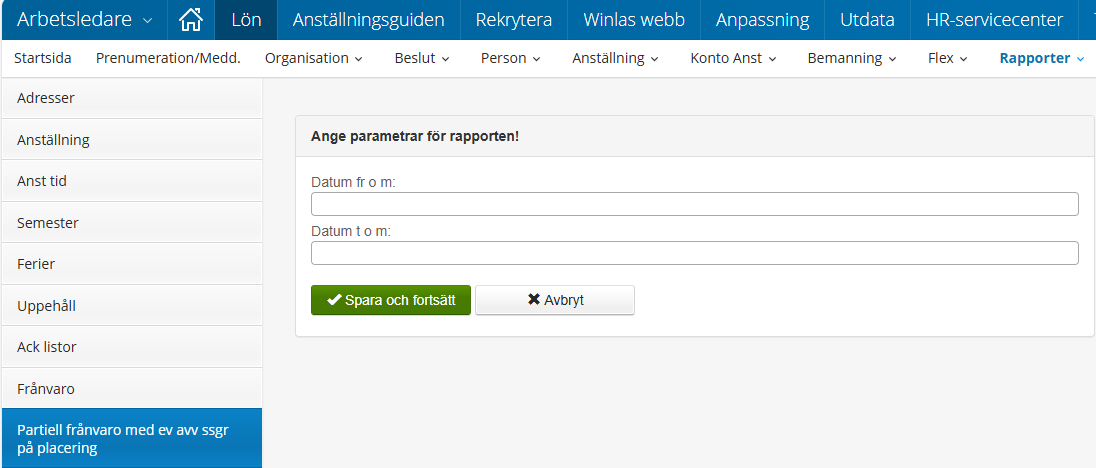Open the Bemanning dropdown menu

851,59
